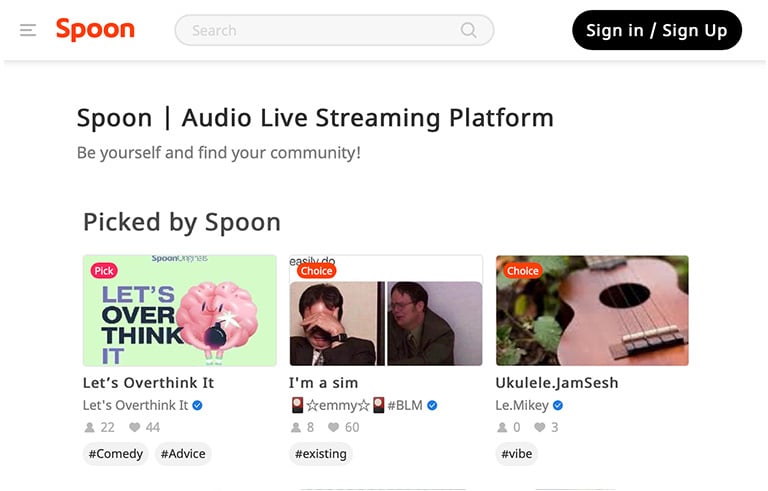Click the Let's Overthink It host name
Screen dimensions: 768x491
[x=135, y=405]
